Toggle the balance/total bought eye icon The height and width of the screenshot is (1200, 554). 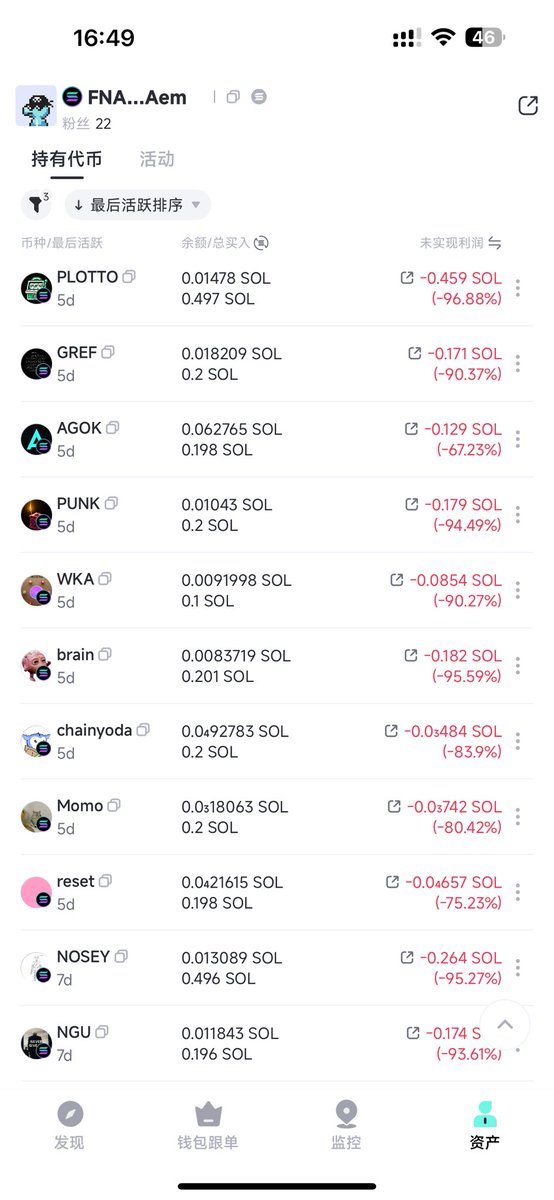262,243
